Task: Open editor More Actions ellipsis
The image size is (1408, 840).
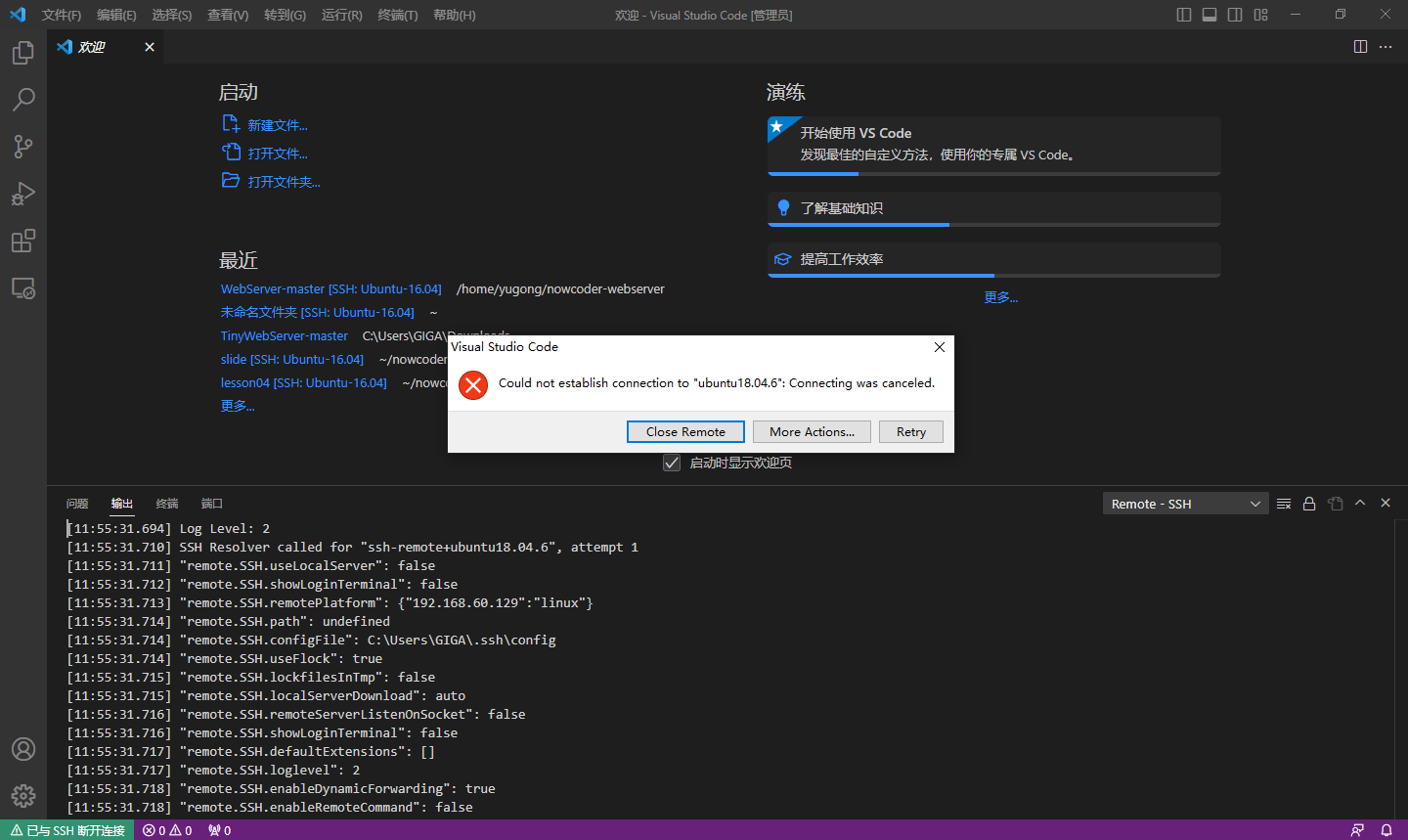Action: click(x=1386, y=47)
